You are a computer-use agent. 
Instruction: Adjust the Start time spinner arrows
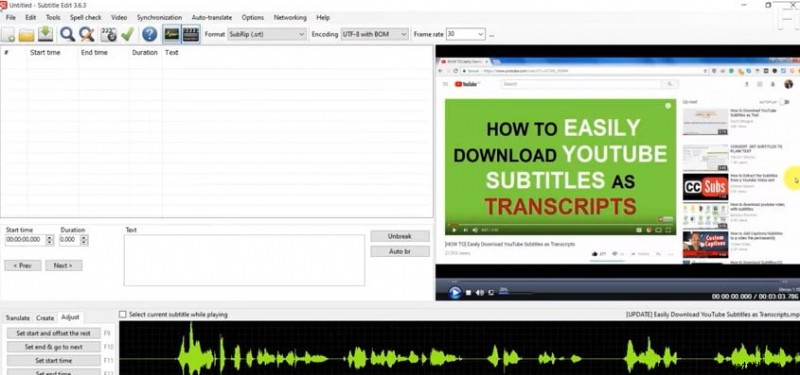(x=49, y=239)
